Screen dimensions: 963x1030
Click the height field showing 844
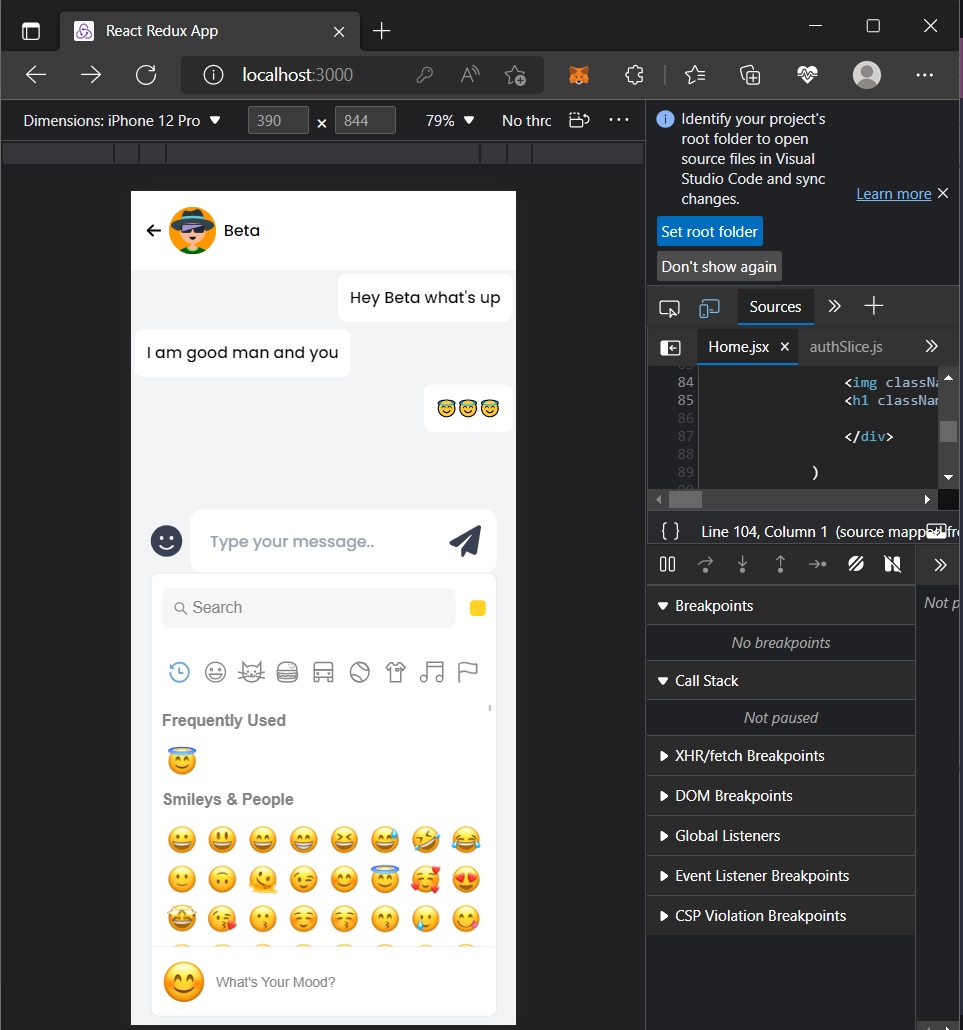click(365, 120)
